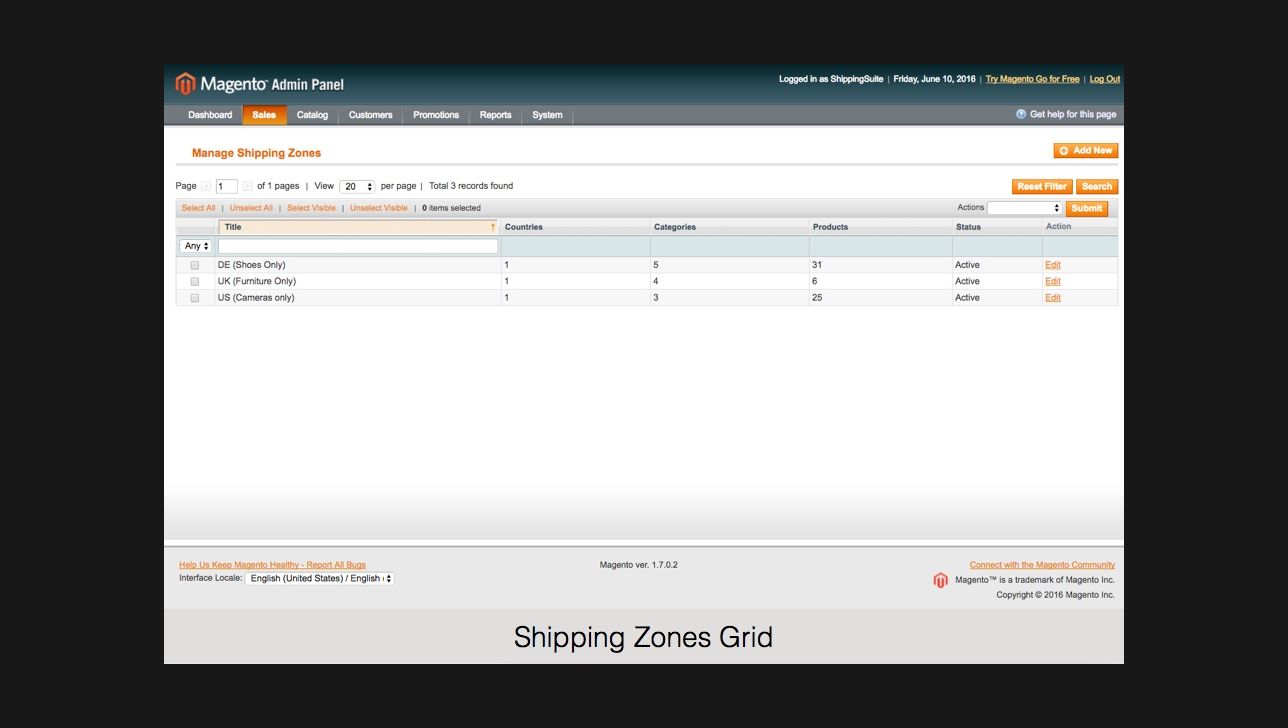Click the help icon beside 'Get help for this page'
This screenshot has height=728, width=1288.
click(1021, 114)
